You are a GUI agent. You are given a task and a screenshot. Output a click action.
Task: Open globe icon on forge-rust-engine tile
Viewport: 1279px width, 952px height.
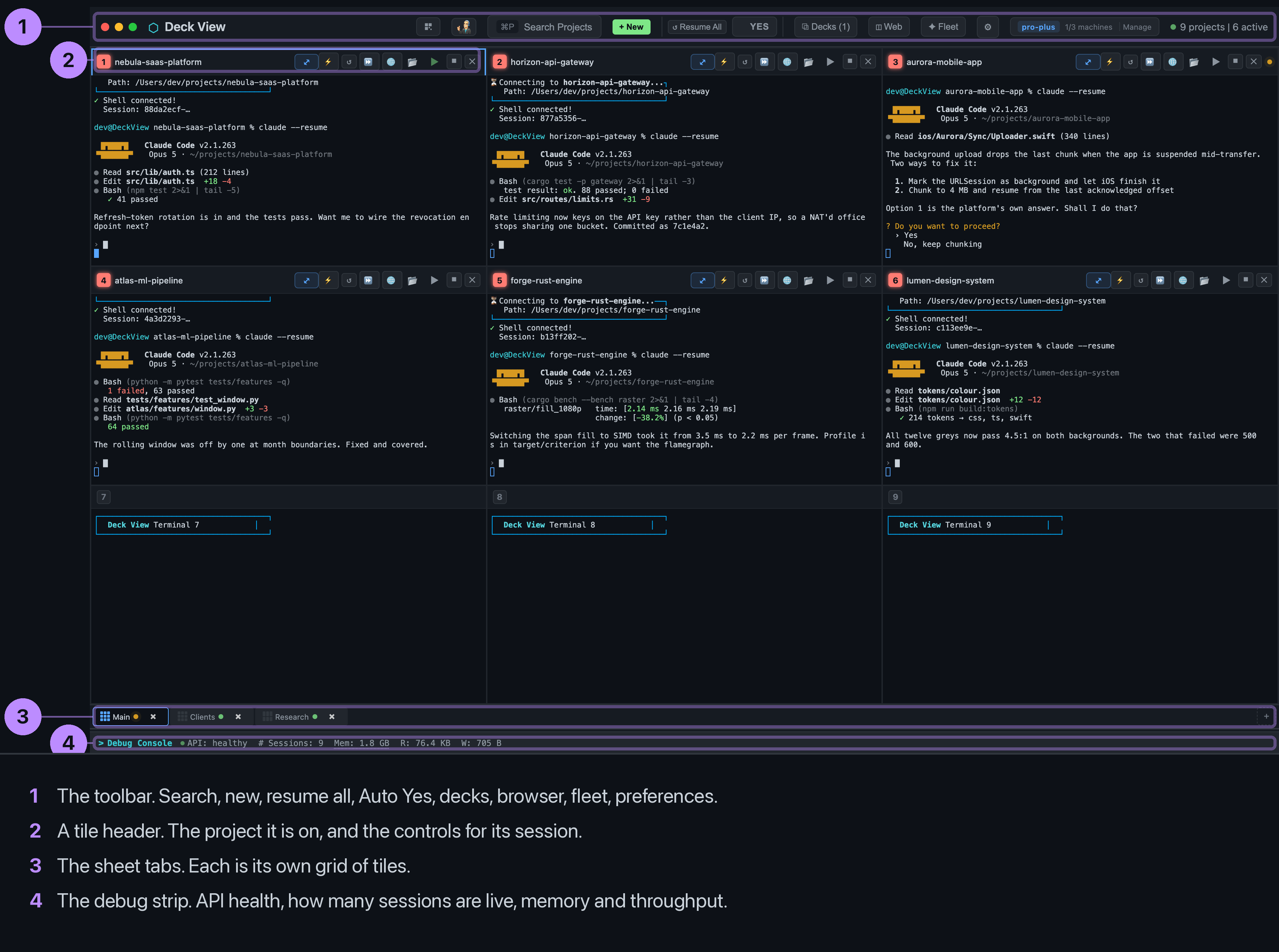click(787, 280)
